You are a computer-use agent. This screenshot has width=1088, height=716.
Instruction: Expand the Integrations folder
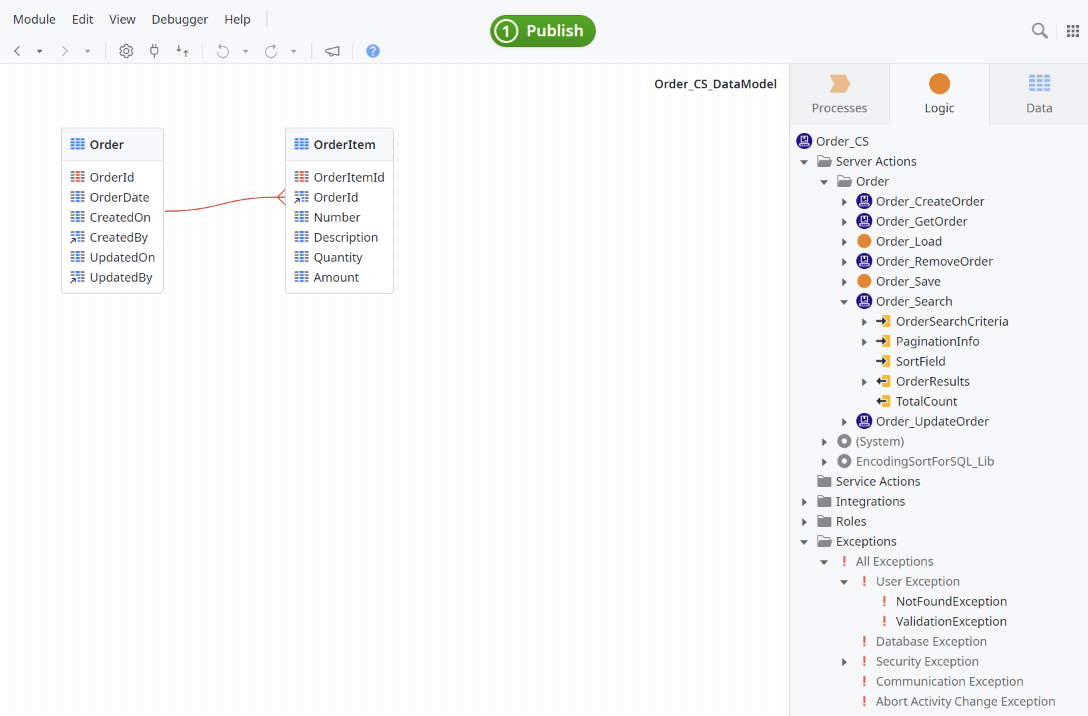point(804,502)
